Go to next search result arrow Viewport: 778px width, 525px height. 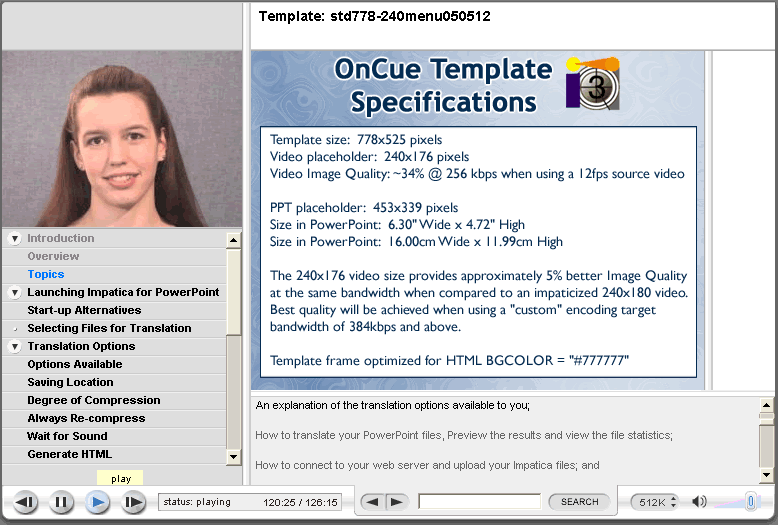[x=396, y=502]
